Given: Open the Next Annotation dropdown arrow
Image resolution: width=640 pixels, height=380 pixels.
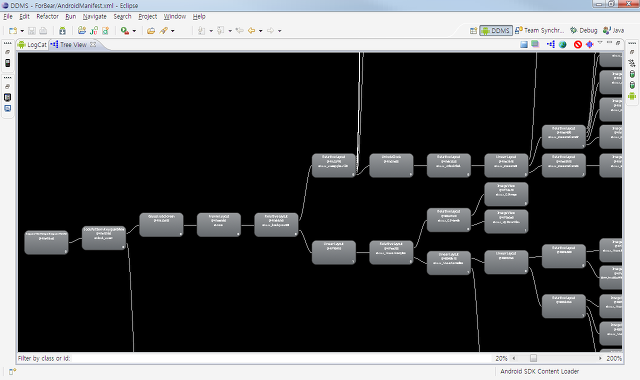Looking at the screenshot, I should [x=211, y=31].
